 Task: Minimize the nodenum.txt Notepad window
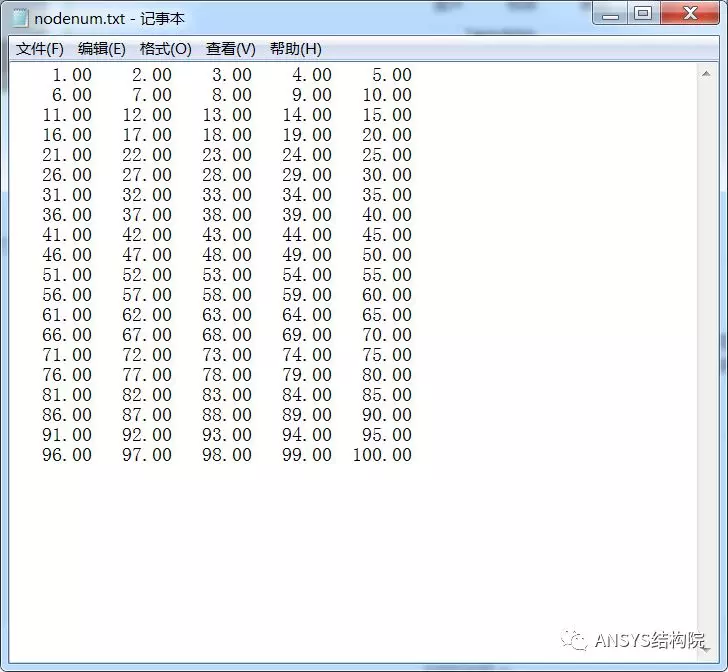(x=610, y=14)
